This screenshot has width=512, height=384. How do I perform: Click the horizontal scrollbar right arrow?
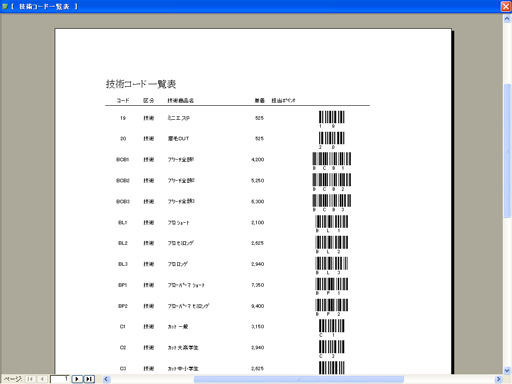[498, 379]
